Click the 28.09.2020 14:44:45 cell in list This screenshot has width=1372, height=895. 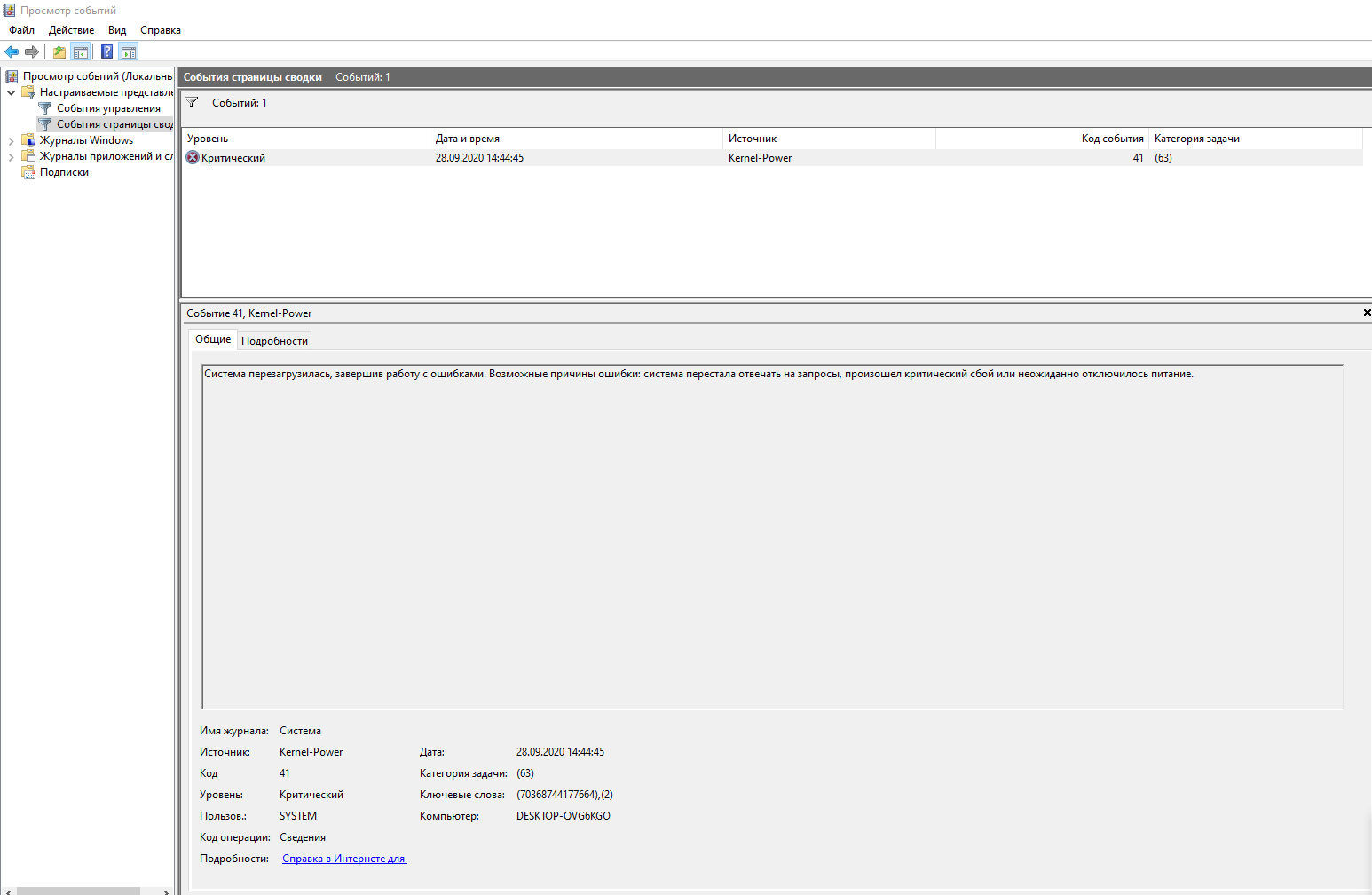pos(479,157)
